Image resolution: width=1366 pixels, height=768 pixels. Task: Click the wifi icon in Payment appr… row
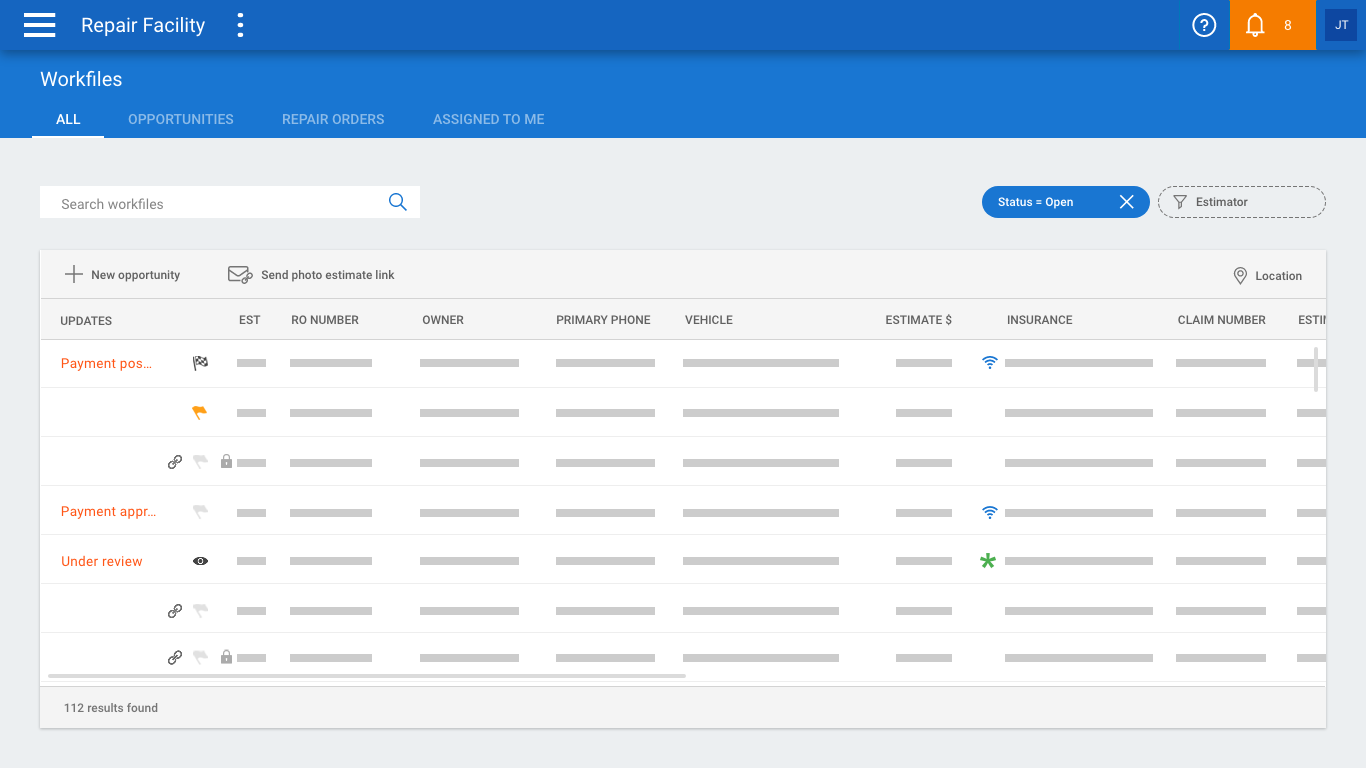pyautogui.click(x=990, y=512)
